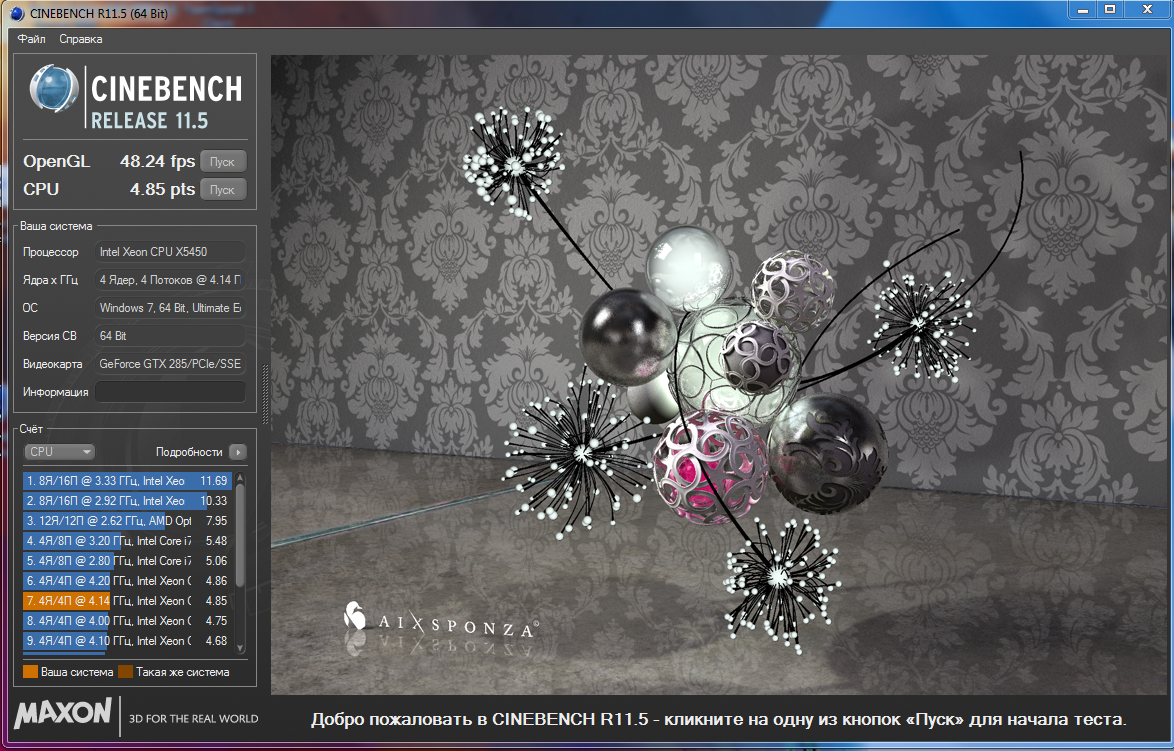Viewport: 1174px width, 751px height.
Task: Click the Версия CB field 64 Bit
Action: coord(171,335)
